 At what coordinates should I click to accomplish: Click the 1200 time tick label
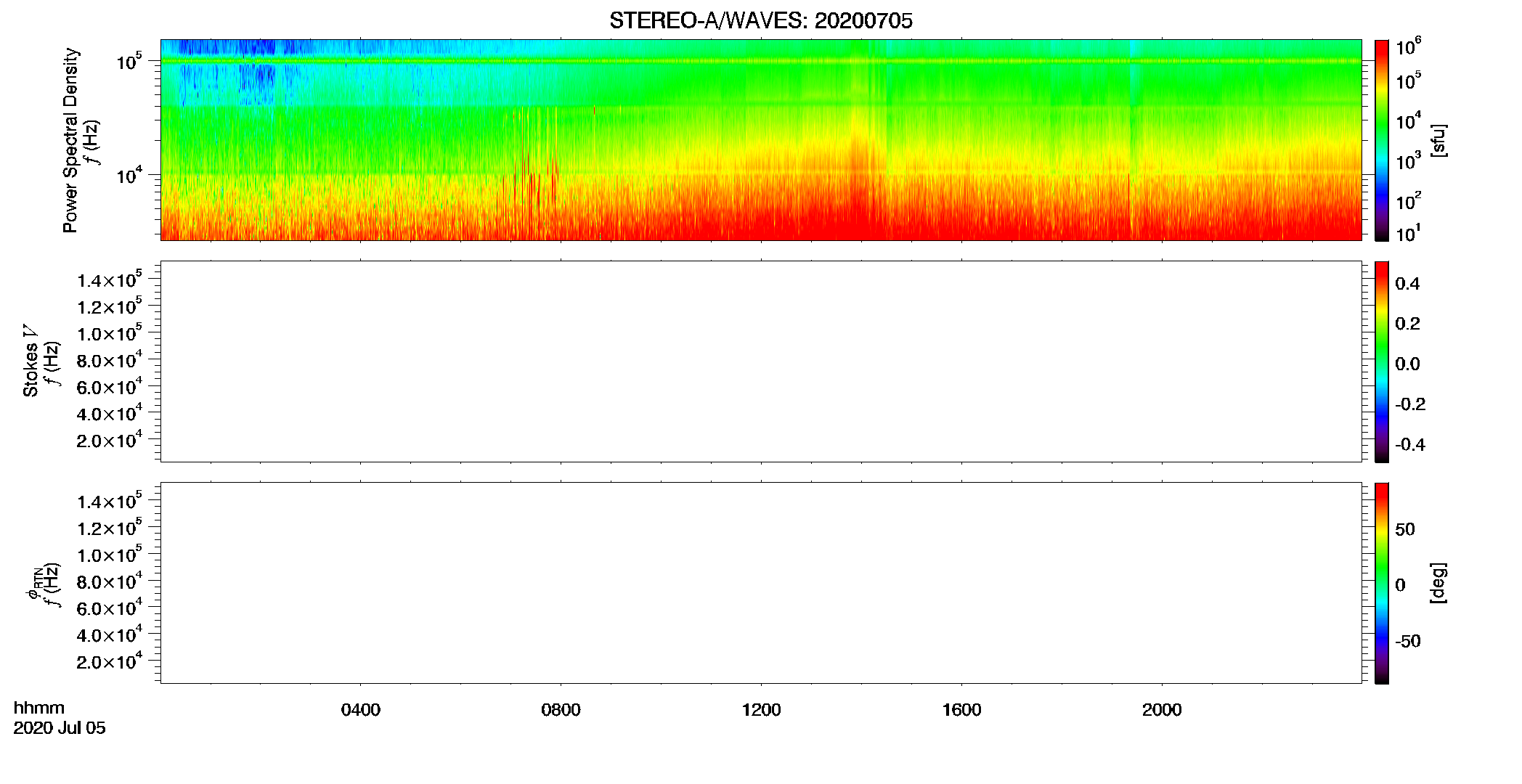pos(761,710)
